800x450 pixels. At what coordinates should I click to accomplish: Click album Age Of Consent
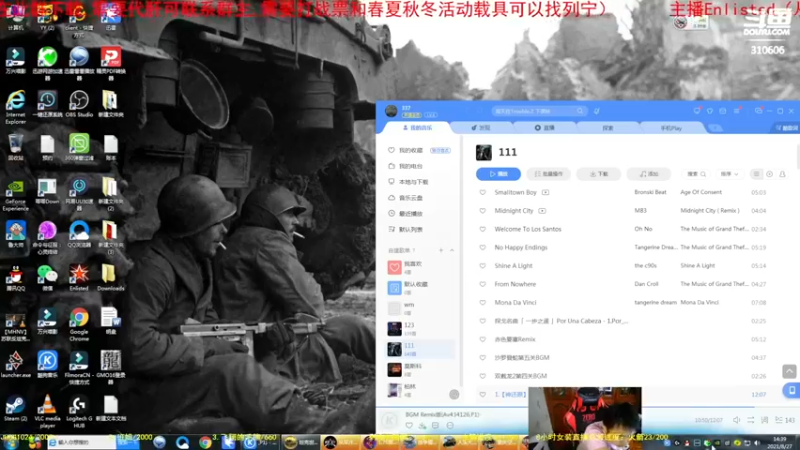tap(701, 192)
